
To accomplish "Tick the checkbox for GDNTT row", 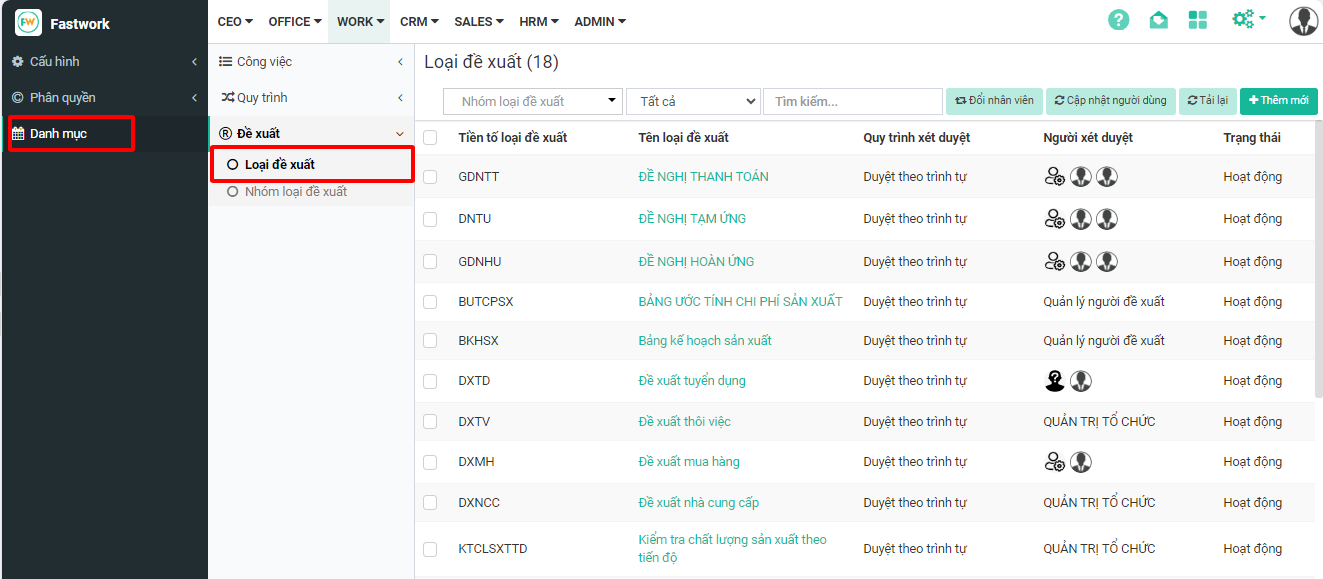I will pyautogui.click(x=430, y=177).
